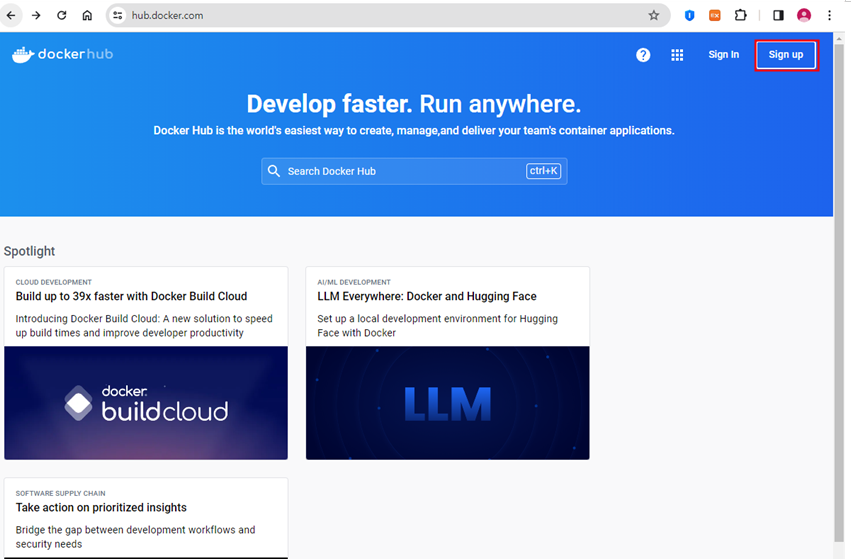Image resolution: width=851 pixels, height=559 pixels.
Task: Open the Docker apps grid menu
Action: click(x=677, y=55)
